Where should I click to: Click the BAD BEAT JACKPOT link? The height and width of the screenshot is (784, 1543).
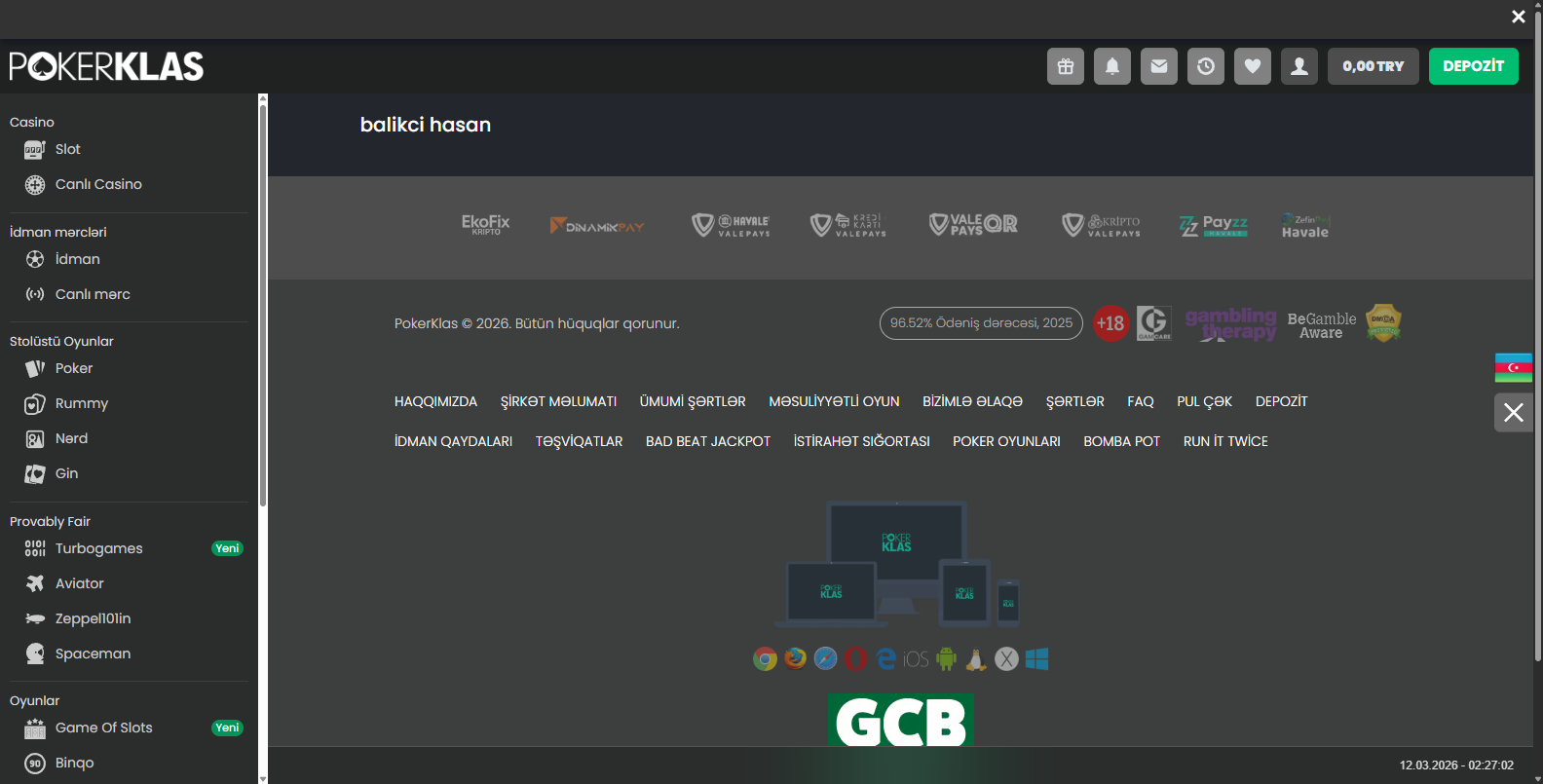pyautogui.click(x=707, y=441)
